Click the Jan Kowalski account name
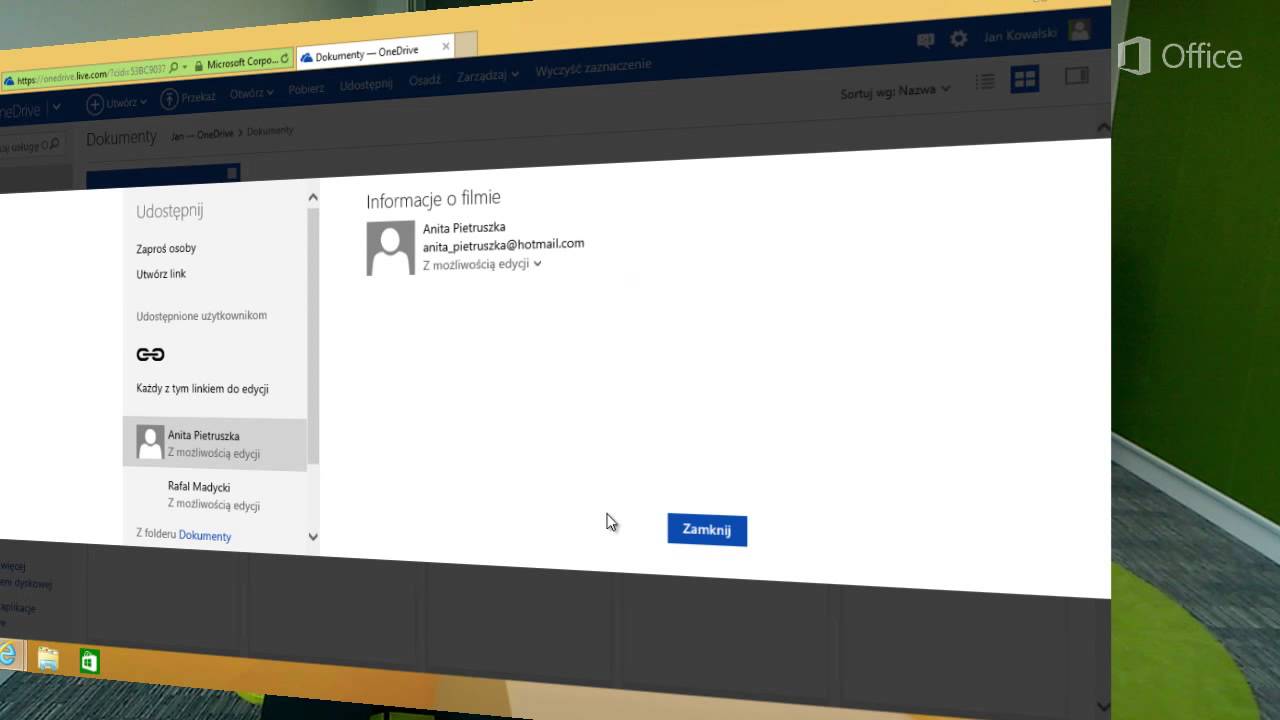The width and height of the screenshot is (1280, 720). pyautogui.click(x=1020, y=34)
